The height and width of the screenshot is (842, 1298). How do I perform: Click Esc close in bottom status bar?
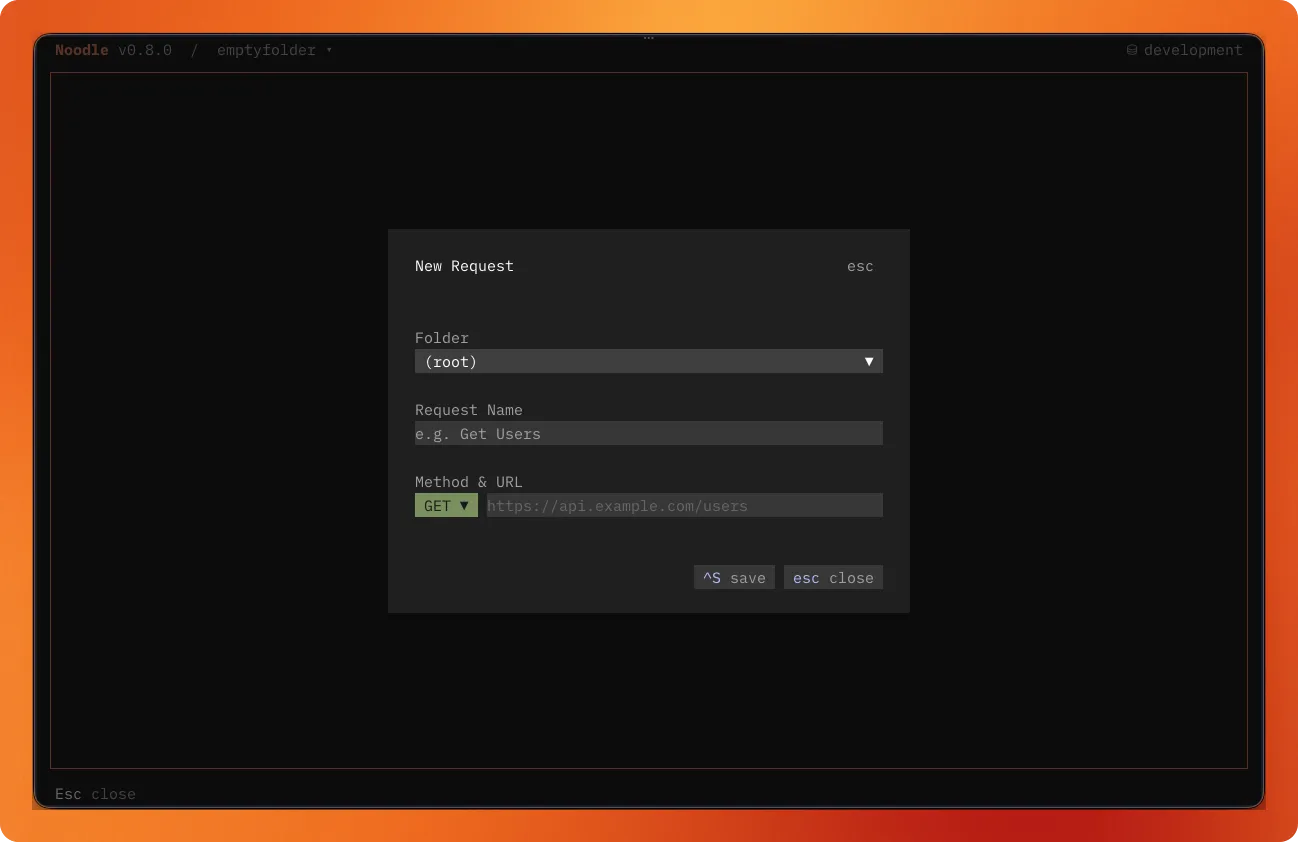pyautogui.click(x=95, y=794)
